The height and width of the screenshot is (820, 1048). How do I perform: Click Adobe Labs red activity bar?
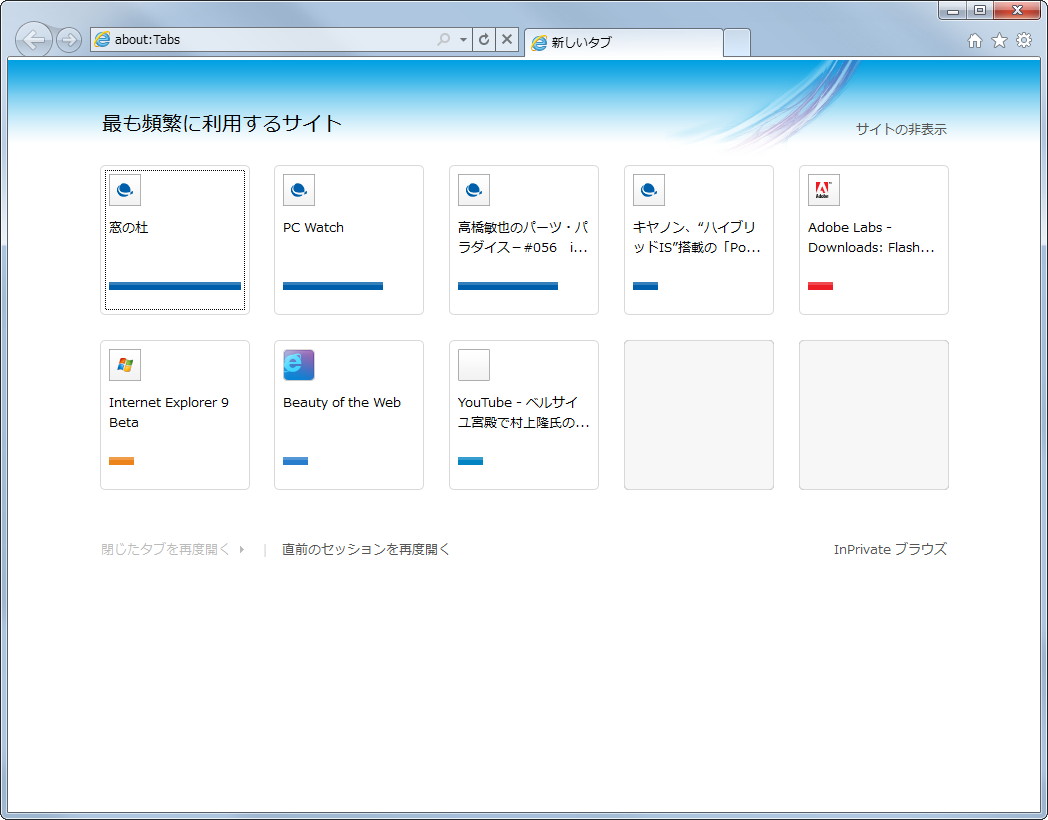[x=820, y=286]
